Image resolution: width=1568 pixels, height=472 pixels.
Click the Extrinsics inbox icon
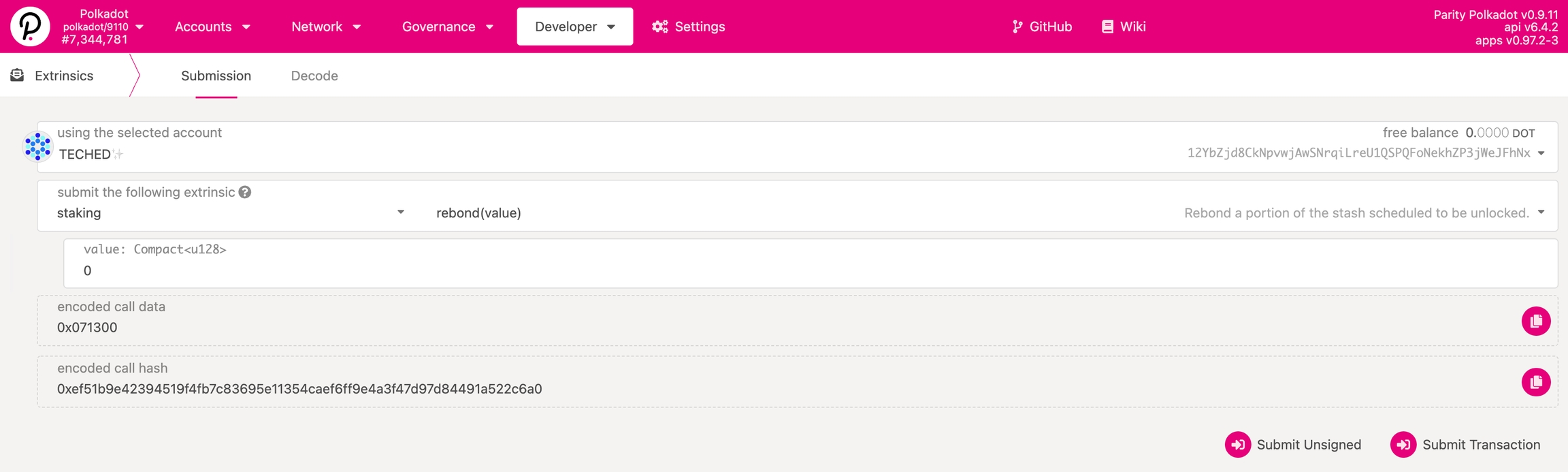coord(17,76)
